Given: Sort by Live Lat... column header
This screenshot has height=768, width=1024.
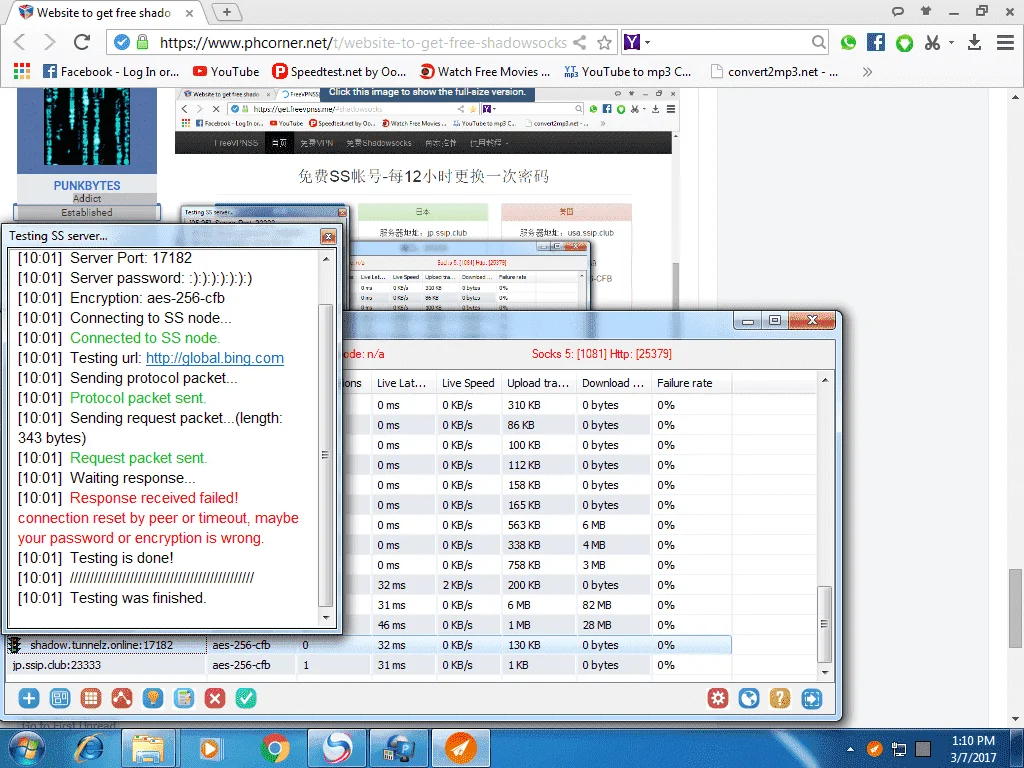Looking at the screenshot, I should (402, 383).
